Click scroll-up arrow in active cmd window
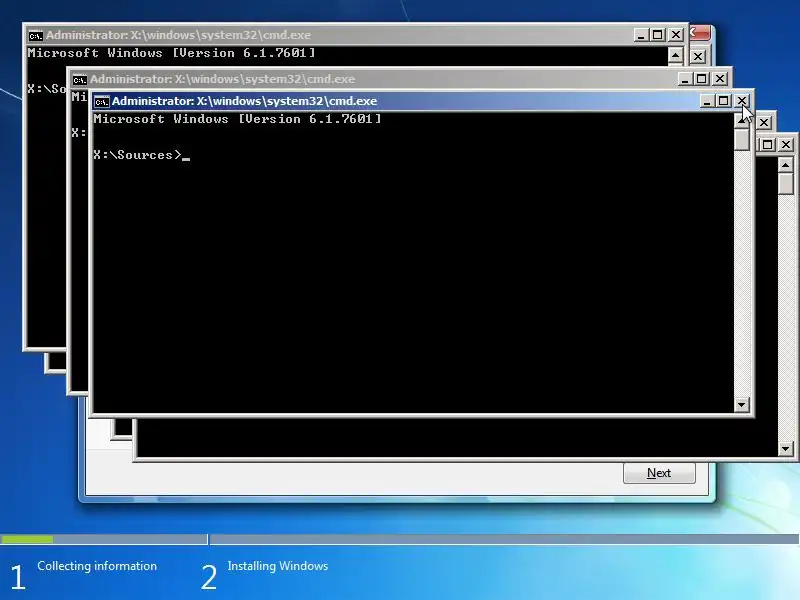The image size is (800, 600). point(741,120)
